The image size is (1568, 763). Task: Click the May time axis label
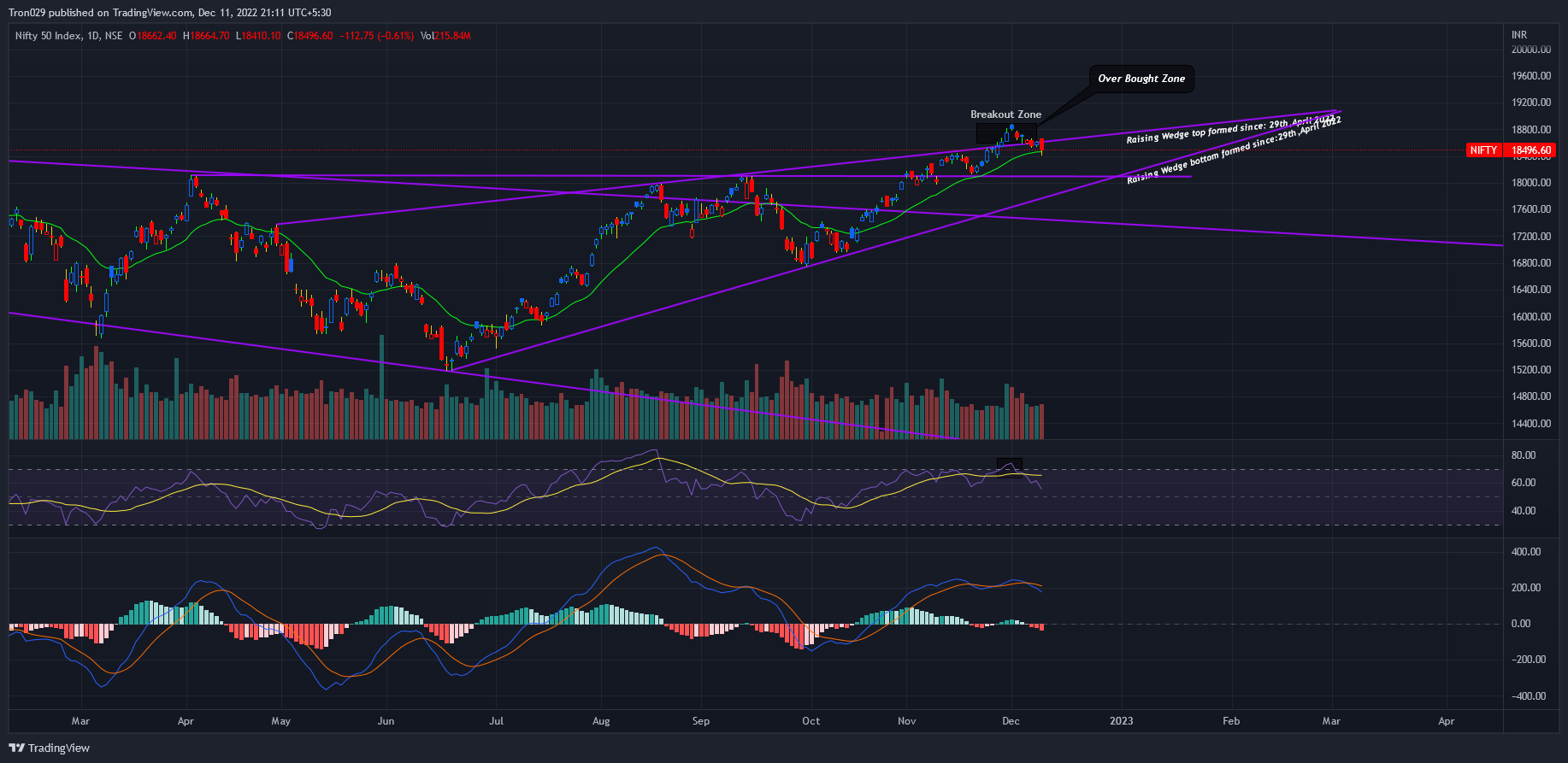tap(280, 721)
